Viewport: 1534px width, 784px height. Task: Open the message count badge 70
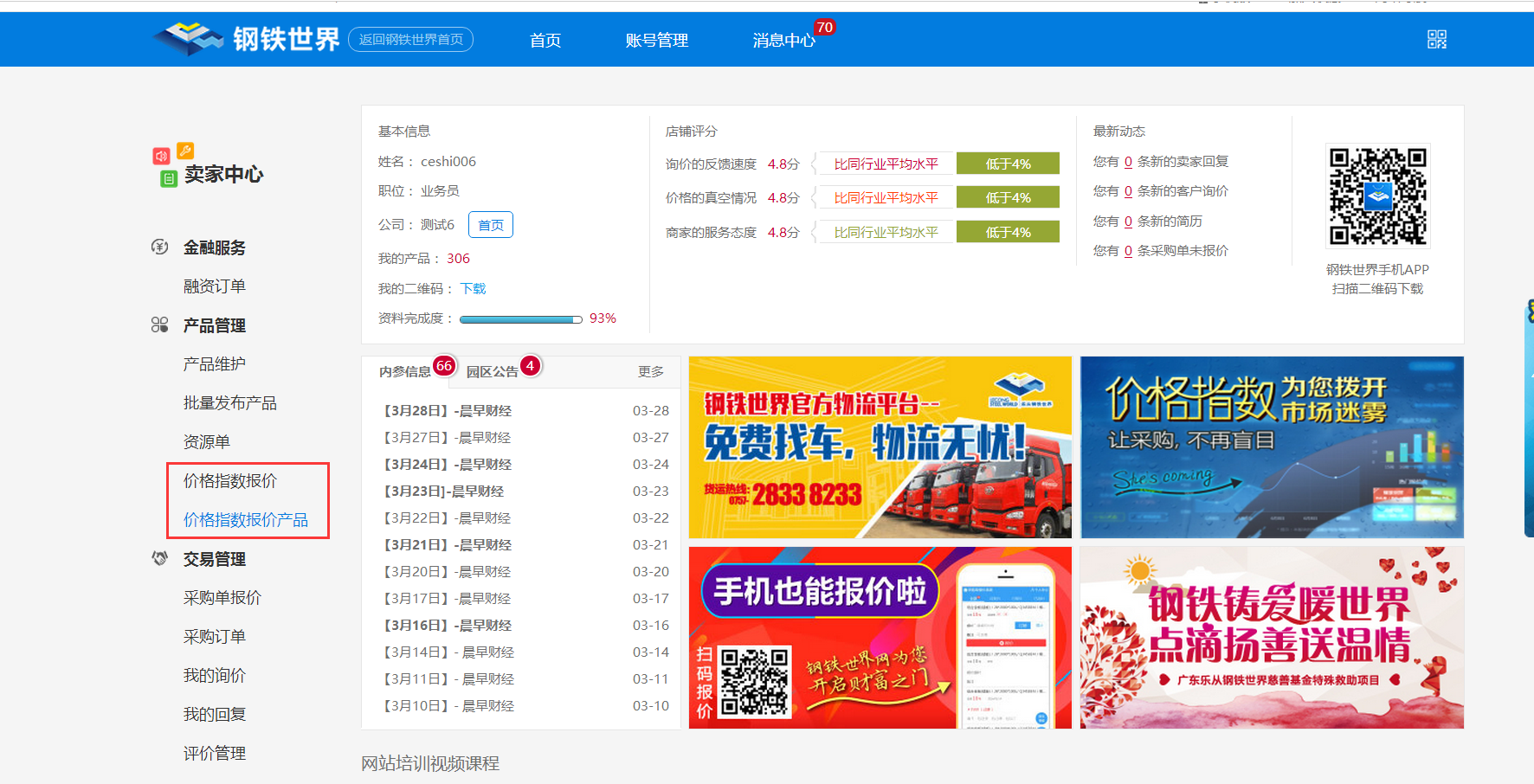tap(824, 28)
